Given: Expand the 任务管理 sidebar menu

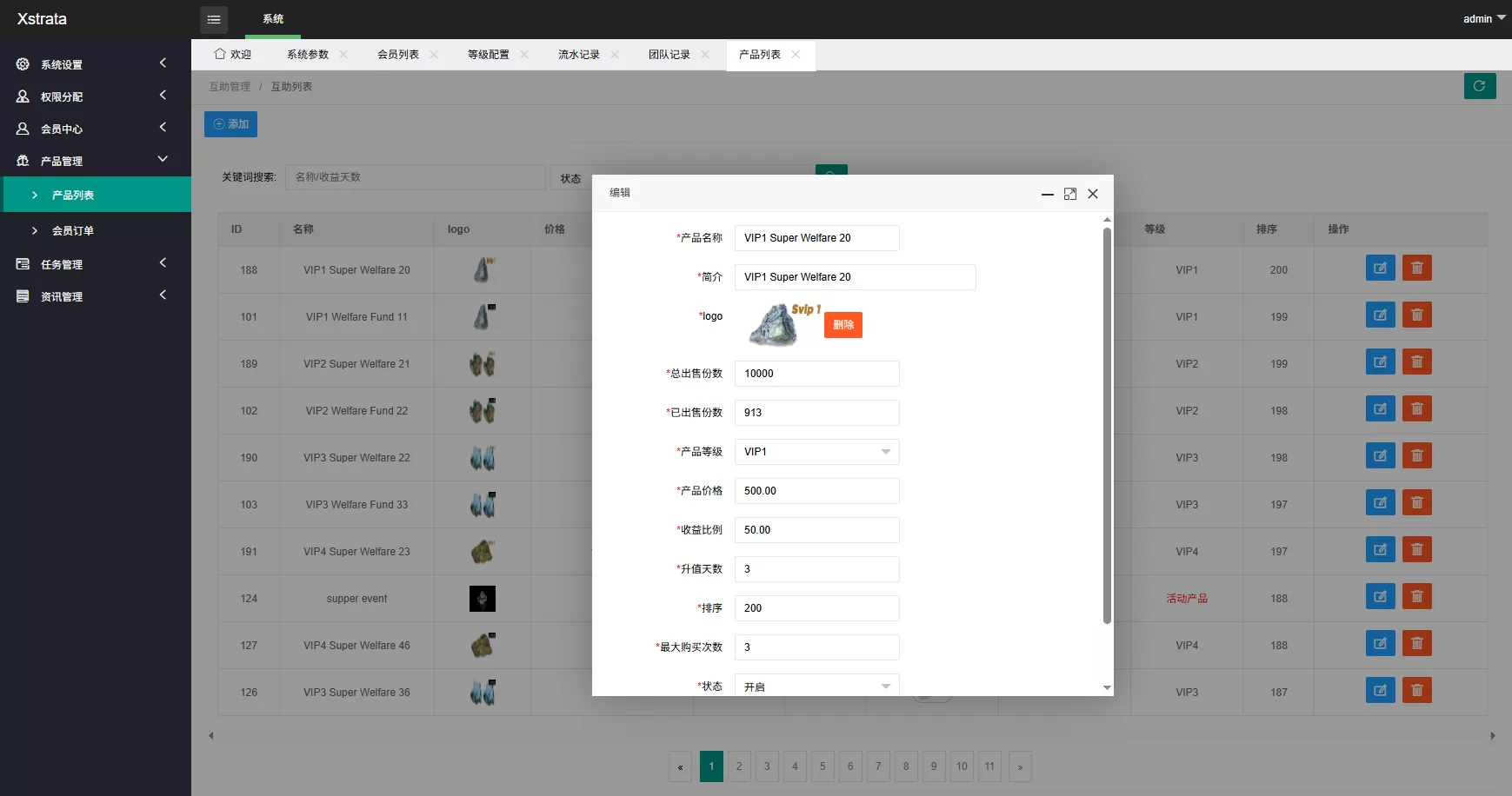Looking at the screenshot, I should pyautogui.click(x=95, y=264).
